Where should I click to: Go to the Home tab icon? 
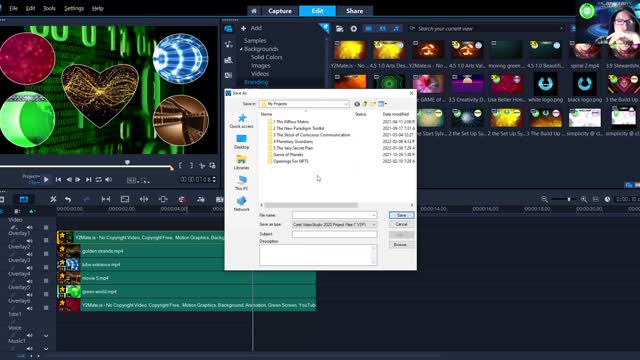pyautogui.click(x=254, y=11)
